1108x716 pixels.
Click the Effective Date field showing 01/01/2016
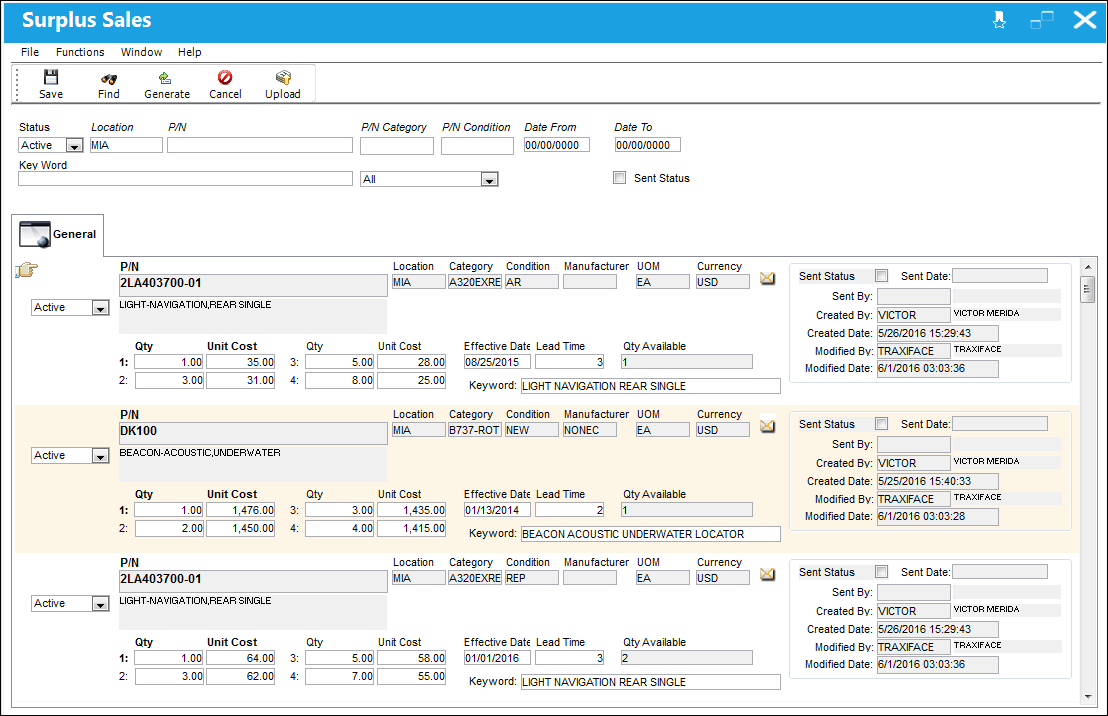[x=497, y=658]
